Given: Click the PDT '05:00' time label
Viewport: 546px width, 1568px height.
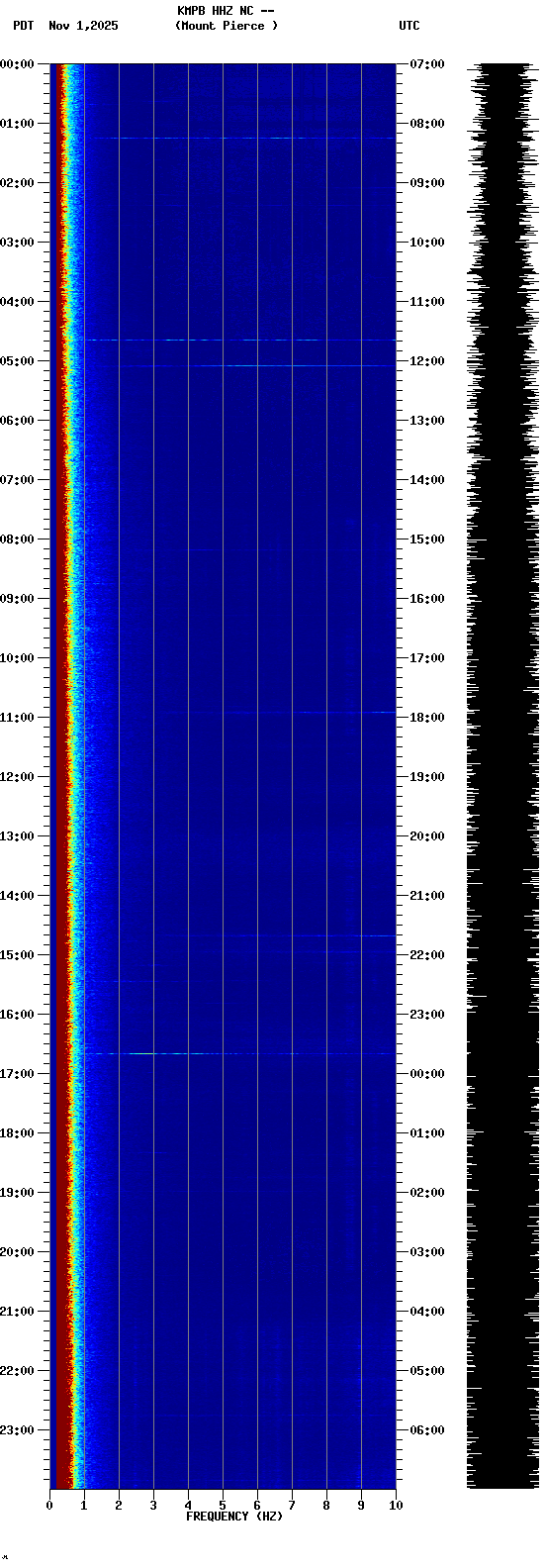Looking at the screenshot, I should pos(17,361).
